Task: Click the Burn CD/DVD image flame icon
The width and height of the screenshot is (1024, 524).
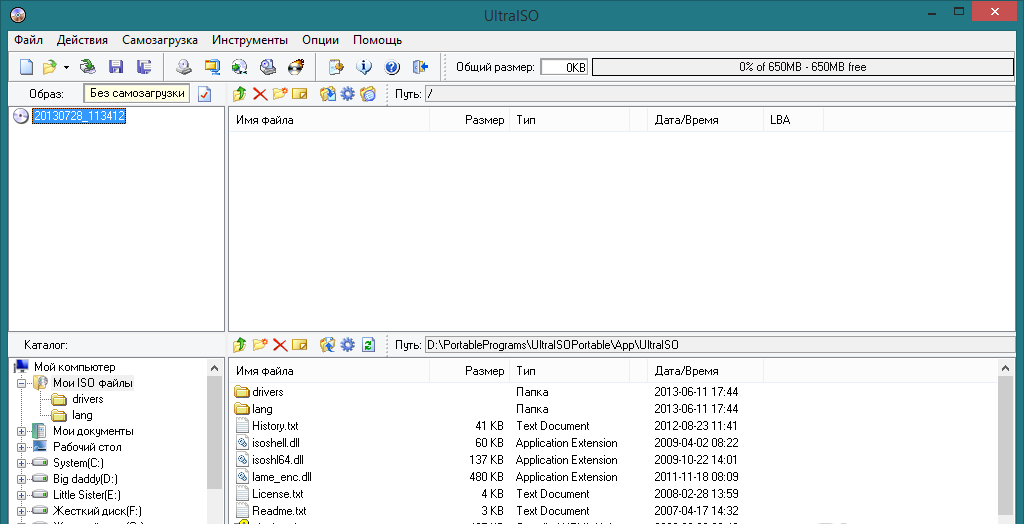Action: (x=296, y=67)
